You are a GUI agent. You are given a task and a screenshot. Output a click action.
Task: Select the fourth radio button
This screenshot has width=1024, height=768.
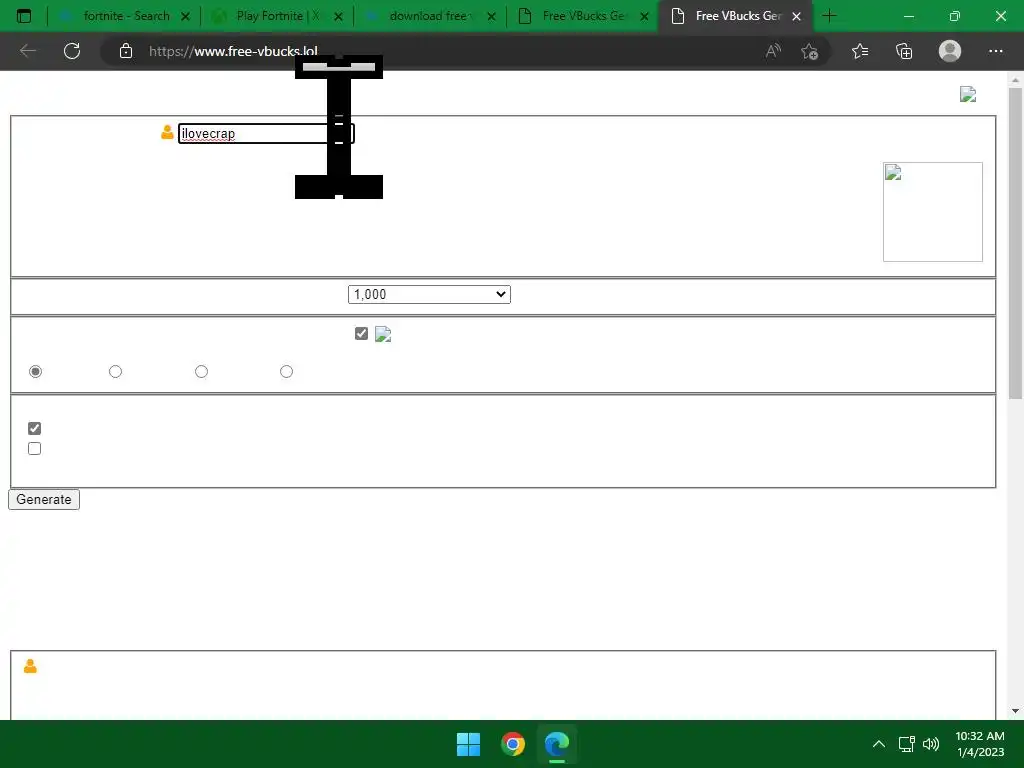[x=286, y=372]
